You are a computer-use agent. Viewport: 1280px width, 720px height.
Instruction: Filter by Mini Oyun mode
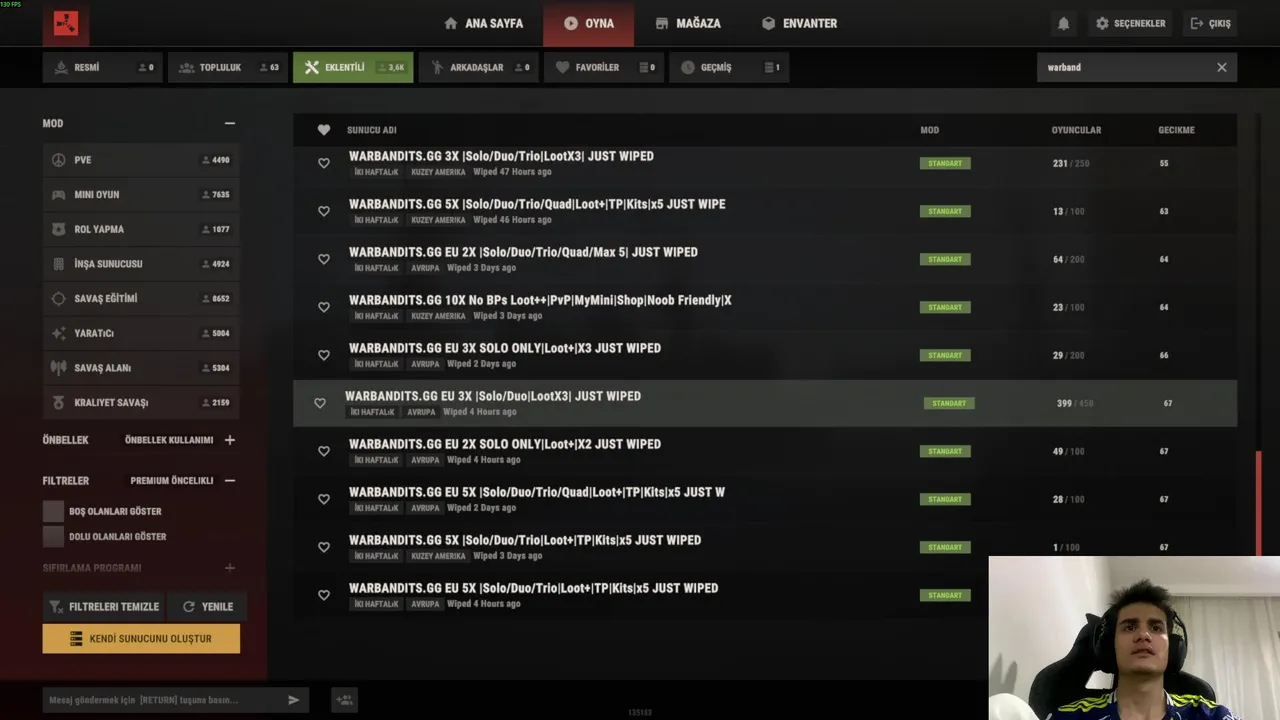[x=141, y=194]
